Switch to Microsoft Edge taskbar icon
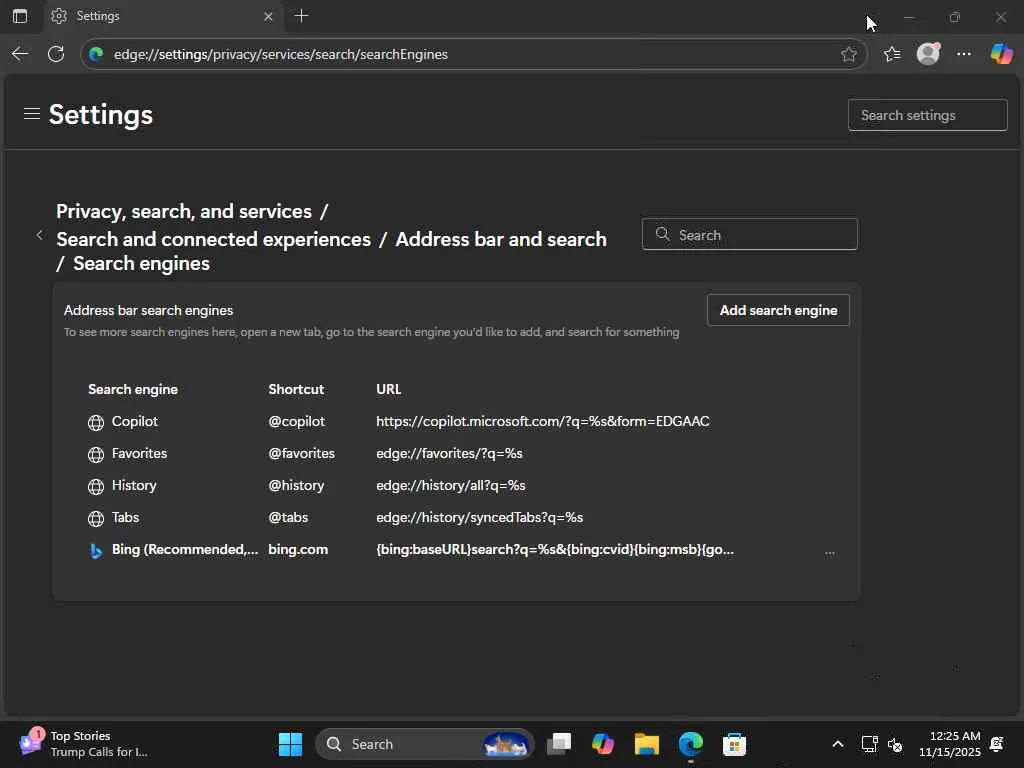The width and height of the screenshot is (1024, 768). [690, 744]
